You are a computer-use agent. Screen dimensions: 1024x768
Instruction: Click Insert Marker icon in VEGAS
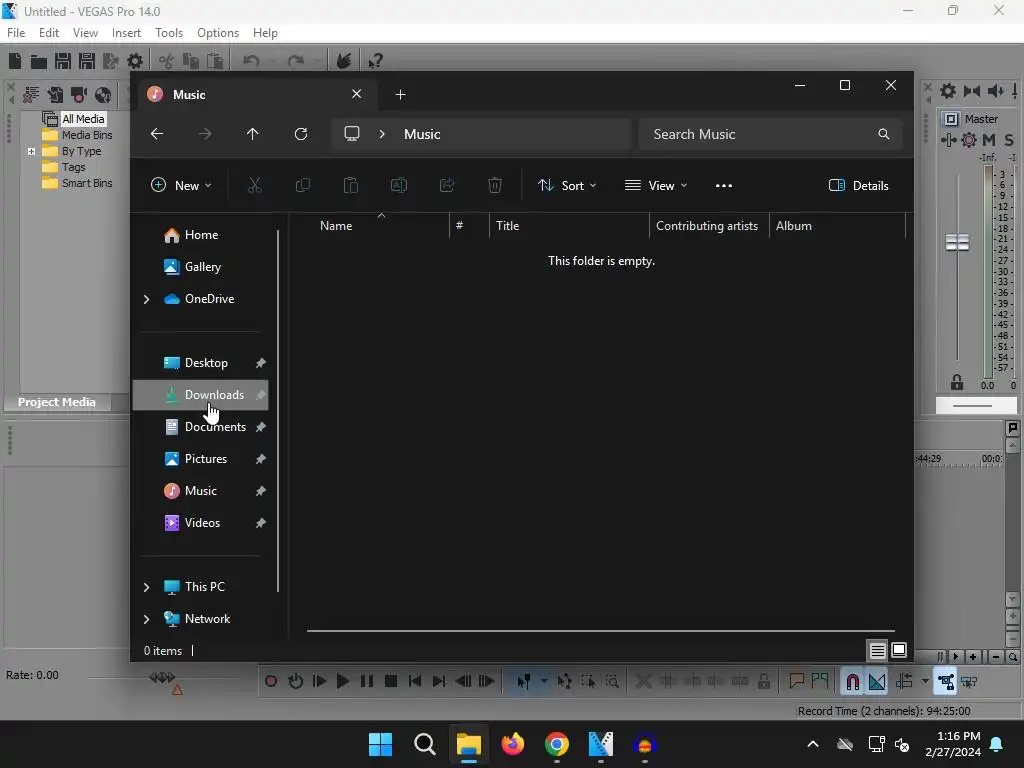pyautogui.click(x=796, y=682)
